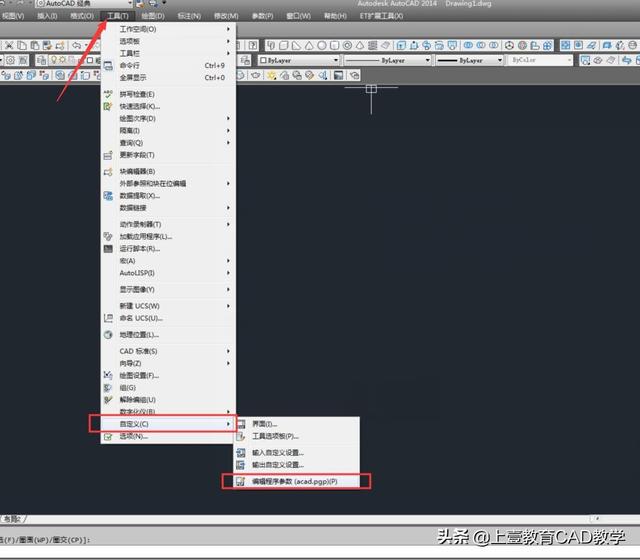The image size is (640, 560).
Task: Click the red 3D Rotate globe icon
Action: (522, 45)
